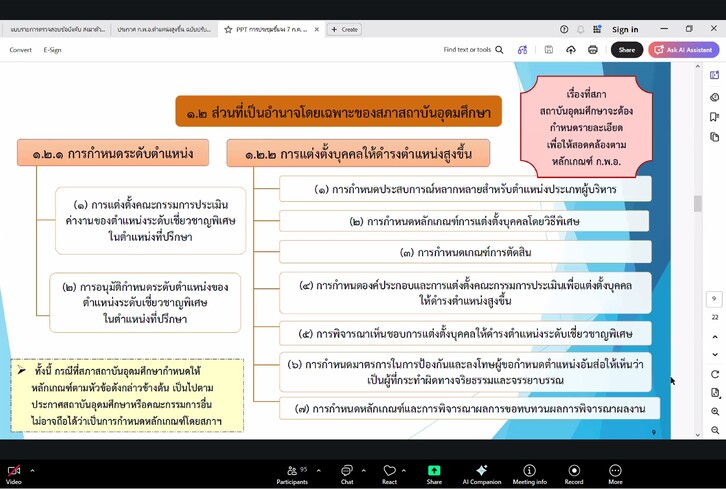Click item (๓) การกำหนดเกณฑ์การตัดสิน
Image resolution: width=726 pixels, height=489 pixels.
pyautogui.click(x=465, y=252)
